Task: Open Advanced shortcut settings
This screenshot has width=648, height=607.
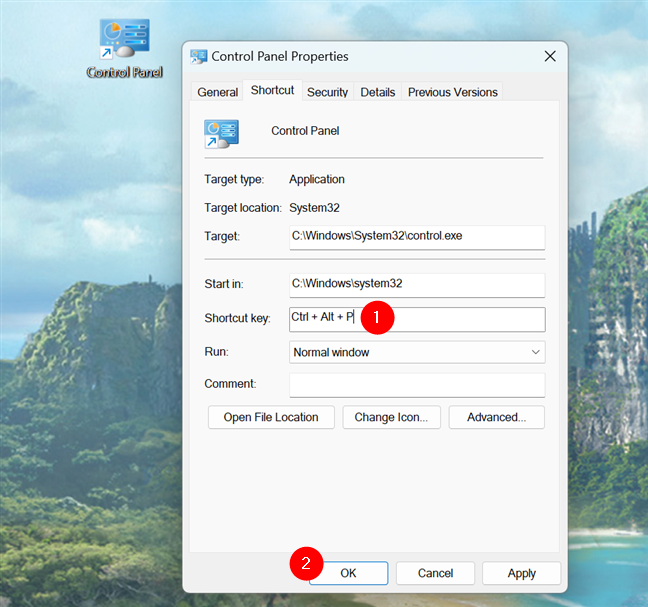Action: (496, 417)
